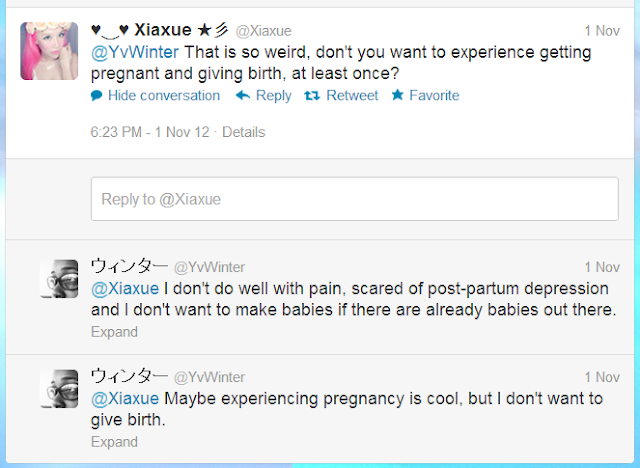
Task: Open the Details link beside the timestamp
Action: pyautogui.click(x=244, y=132)
